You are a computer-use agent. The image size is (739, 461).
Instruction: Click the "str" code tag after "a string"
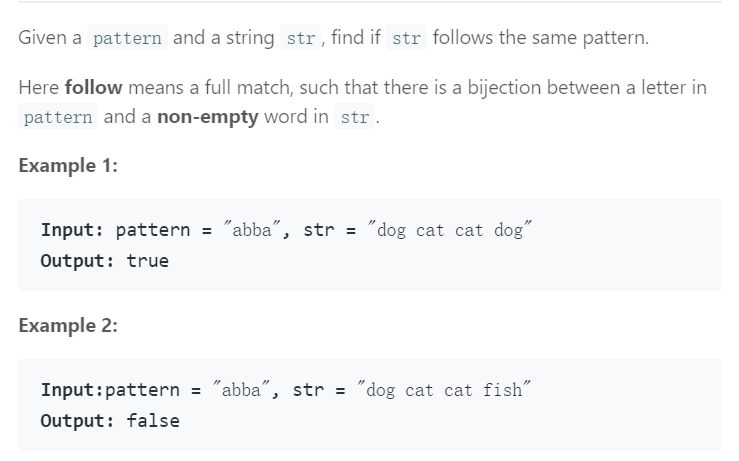click(301, 38)
